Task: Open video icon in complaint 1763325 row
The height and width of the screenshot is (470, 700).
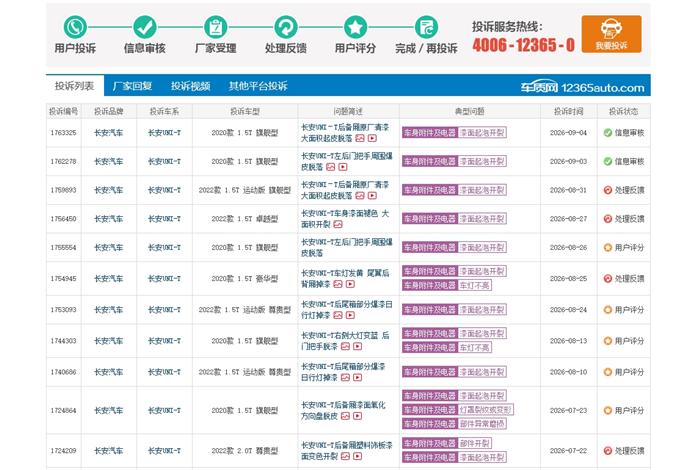Action: (372, 138)
